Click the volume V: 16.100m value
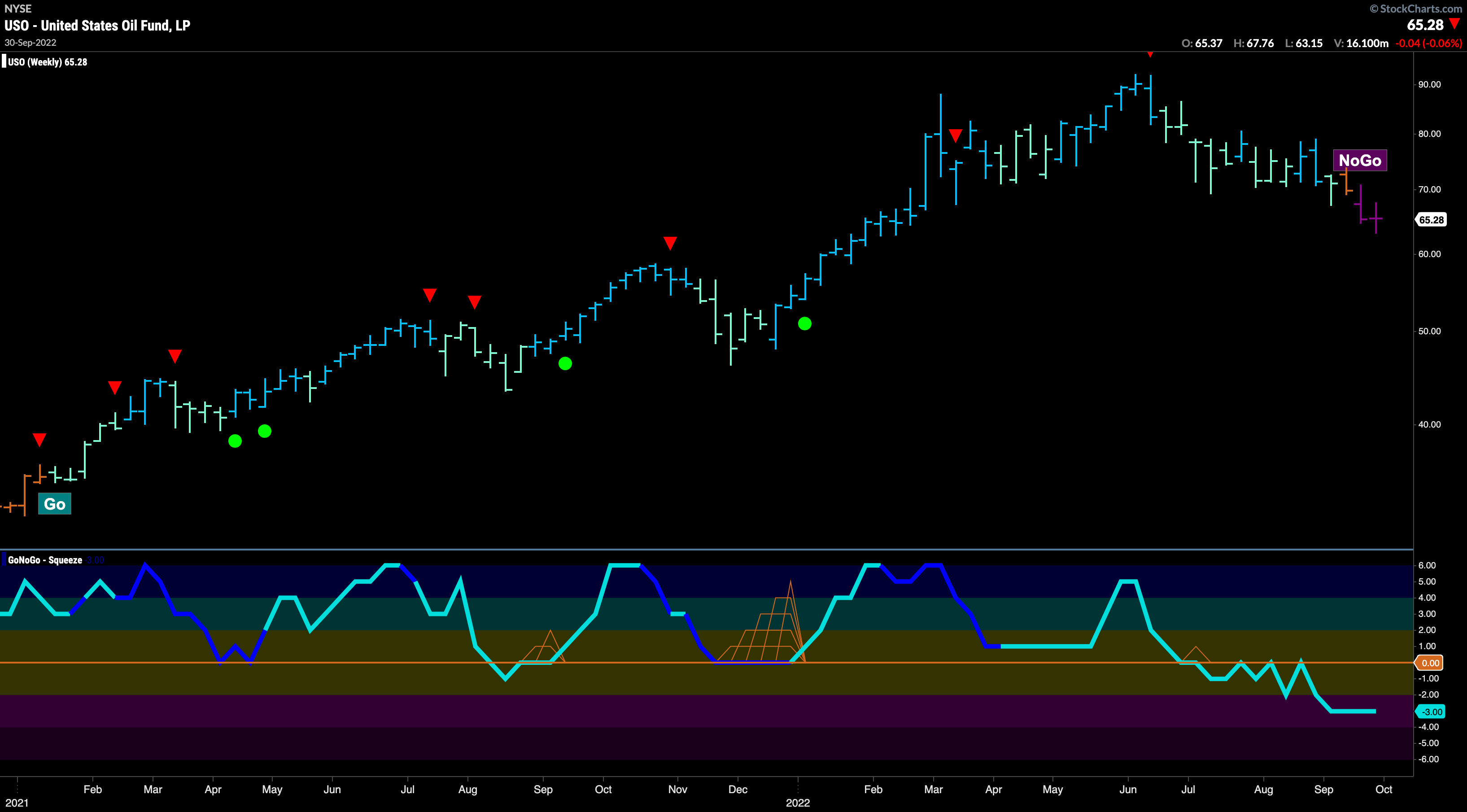Image resolution: width=1467 pixels, height=812 pixels. [x=1361, y=43]
